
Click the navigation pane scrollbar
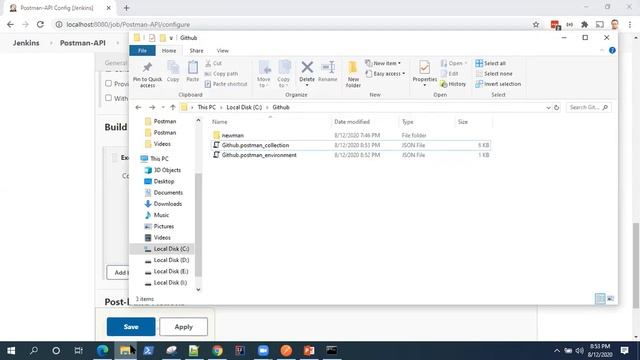198,224
